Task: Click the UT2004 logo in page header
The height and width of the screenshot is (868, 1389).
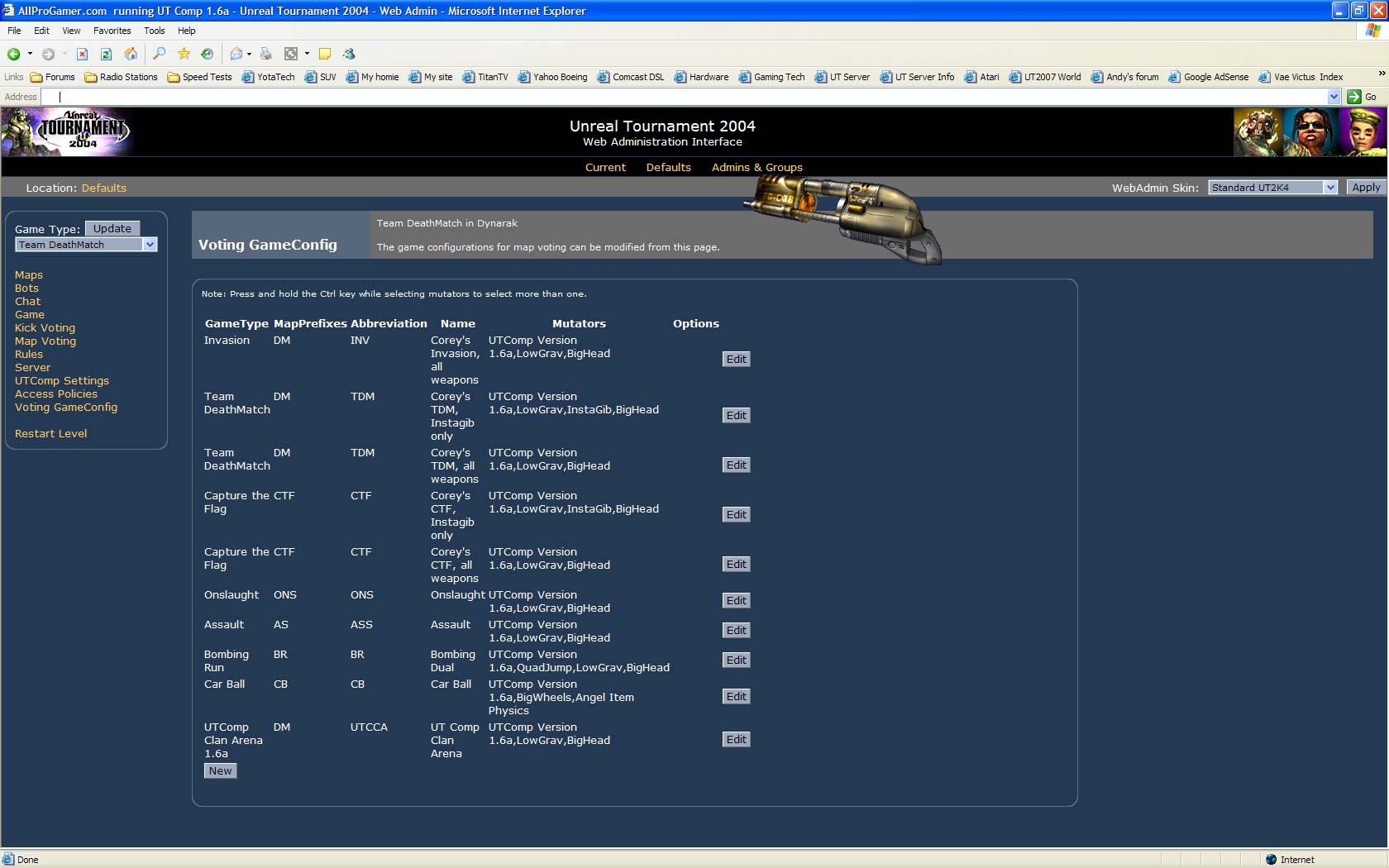Action: pyautogui.click(x=66, y=131)
